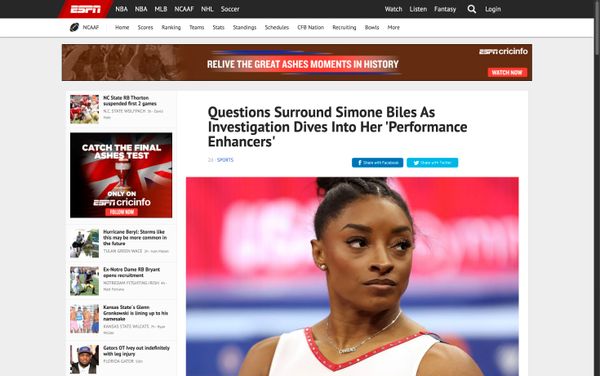Viewport: 600px width, 376px height.
Task: Click the ESPN logo in header
Action: tap(85, 9)
